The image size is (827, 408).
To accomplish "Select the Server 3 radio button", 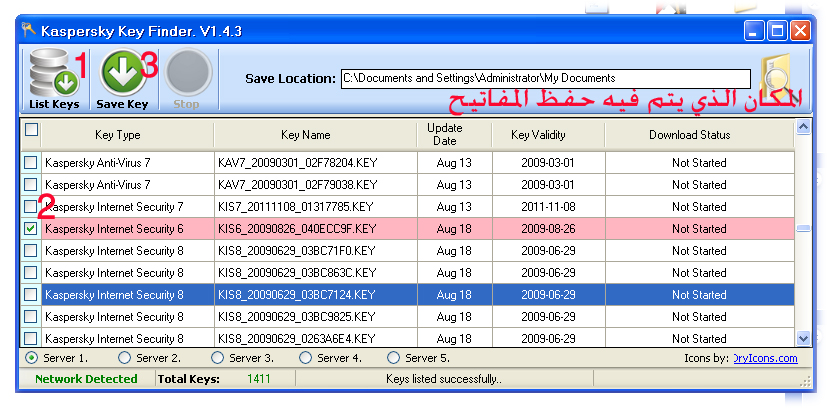I will pyautogui.click(x=217, y=358).
